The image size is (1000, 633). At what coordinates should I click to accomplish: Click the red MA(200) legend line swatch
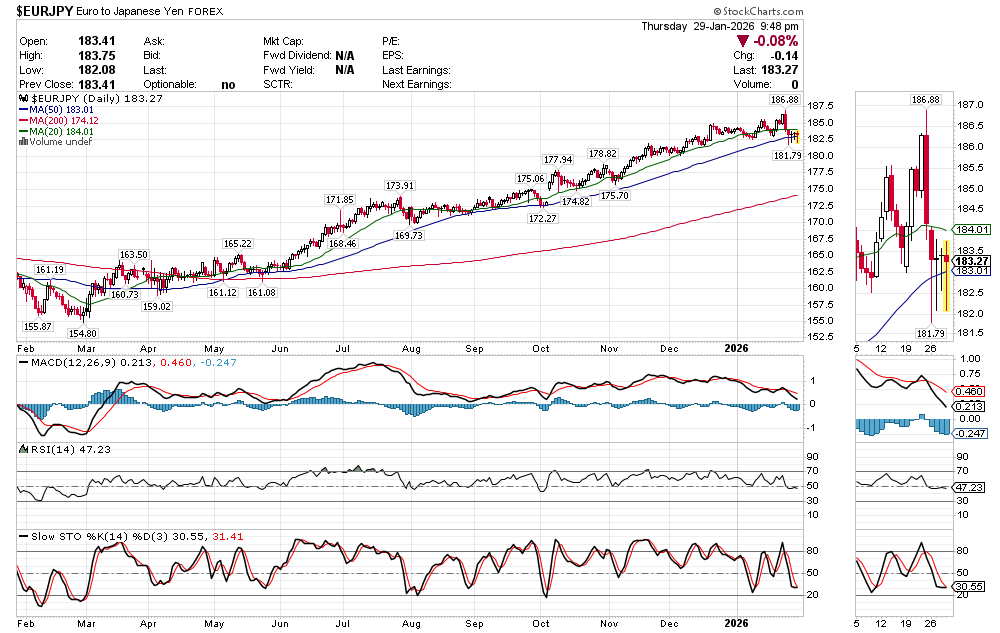pos(23,121)
